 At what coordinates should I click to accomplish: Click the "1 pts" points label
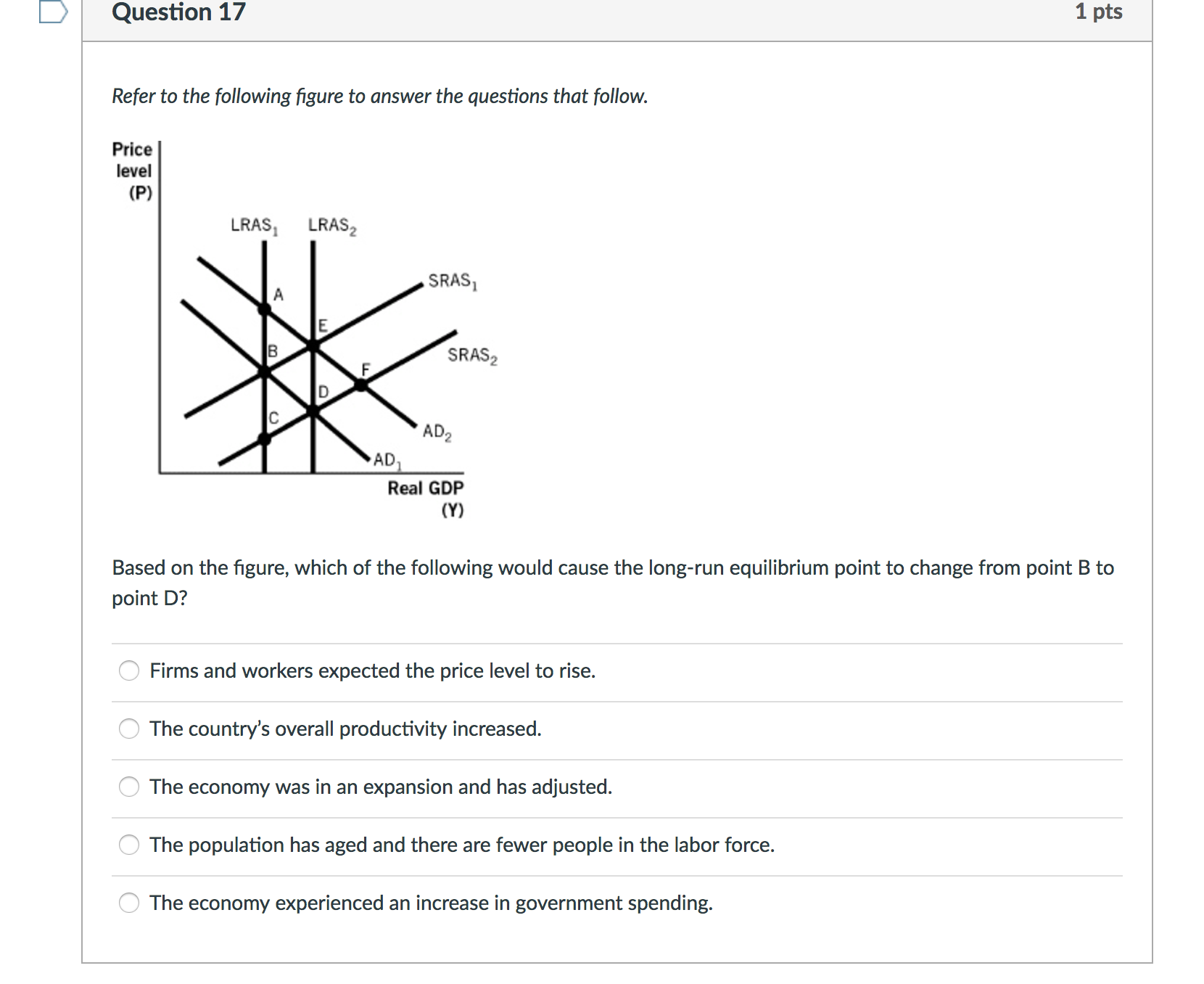(x=1098, y=12)
